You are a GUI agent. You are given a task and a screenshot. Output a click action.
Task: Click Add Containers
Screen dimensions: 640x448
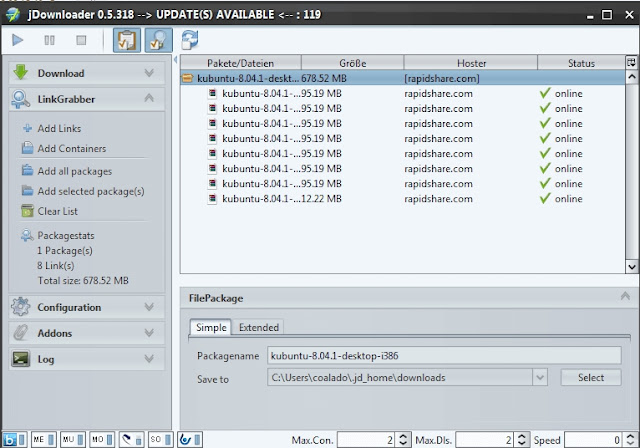[x=72, y=149]
